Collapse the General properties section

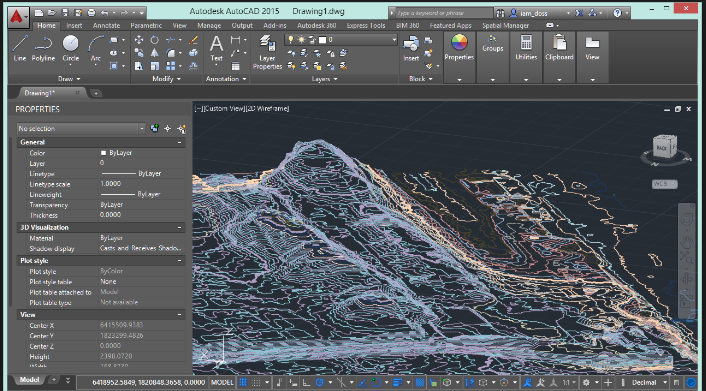coord(179,142)
